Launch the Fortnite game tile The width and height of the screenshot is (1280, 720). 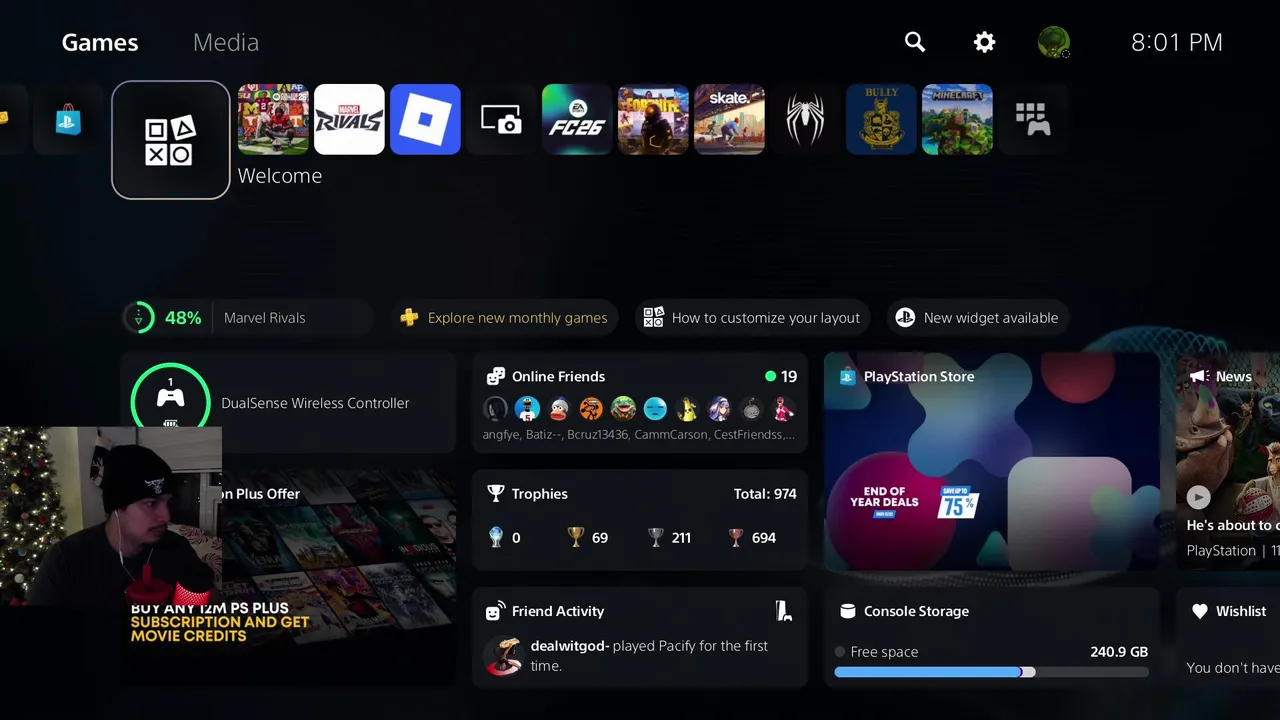(x=653, y=119)
